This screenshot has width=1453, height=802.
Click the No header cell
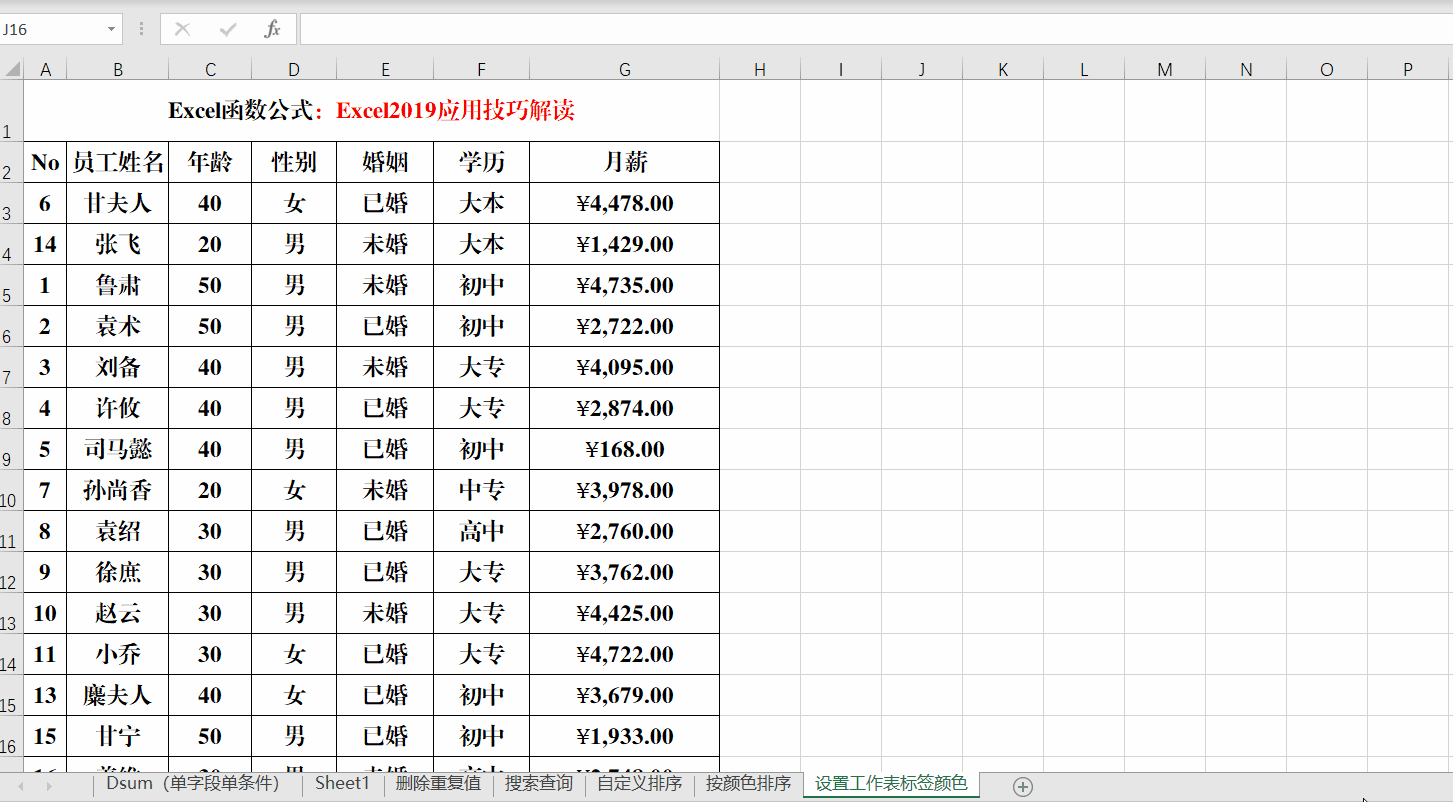coord(45,162)
